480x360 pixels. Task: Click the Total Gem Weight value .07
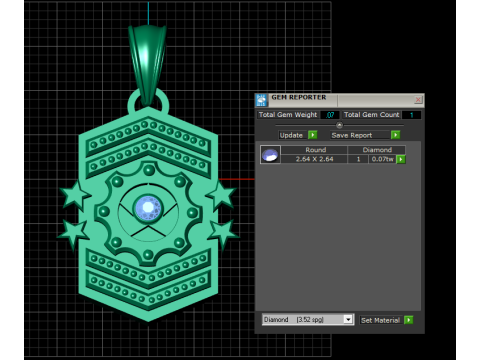tap(330, 115)
